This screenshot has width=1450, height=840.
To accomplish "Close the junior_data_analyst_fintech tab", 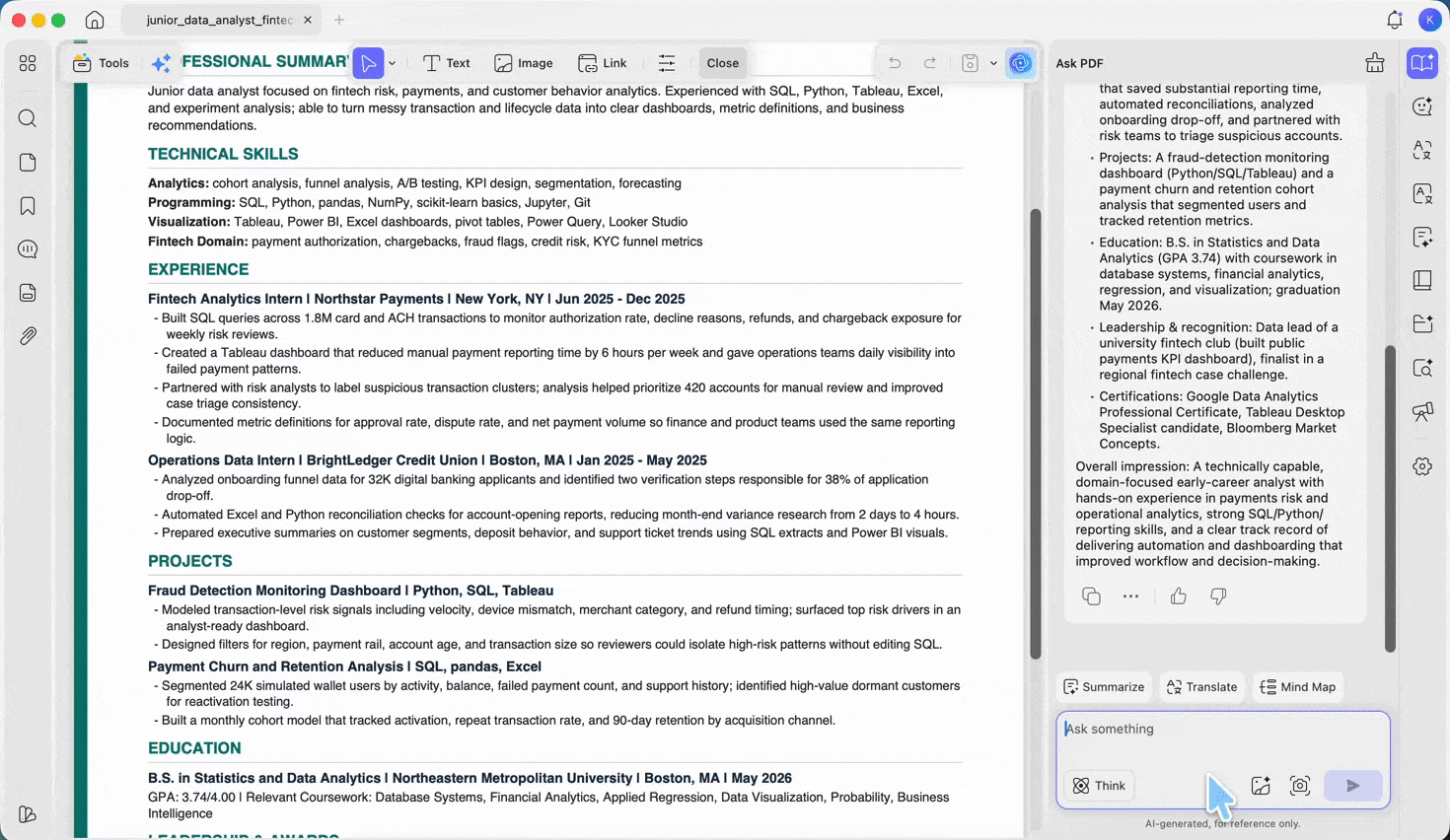I will coord(308,20).
